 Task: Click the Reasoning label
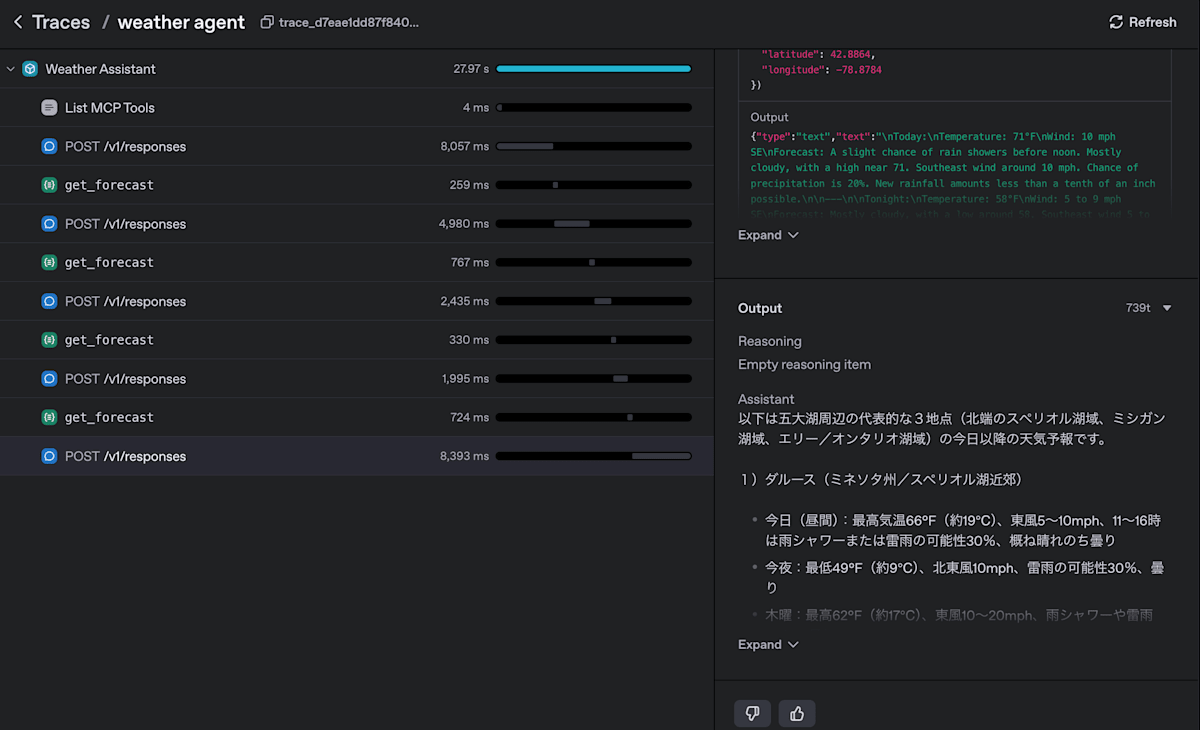(770, 341)
